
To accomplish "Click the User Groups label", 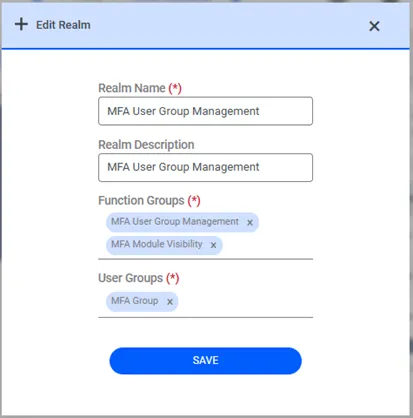I will point(131,278).
